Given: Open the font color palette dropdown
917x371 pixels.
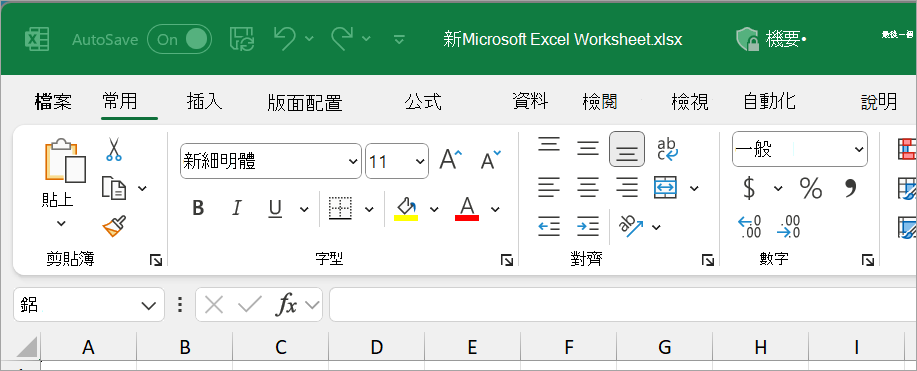Looking at the screenshot, I should click(495, 209).
